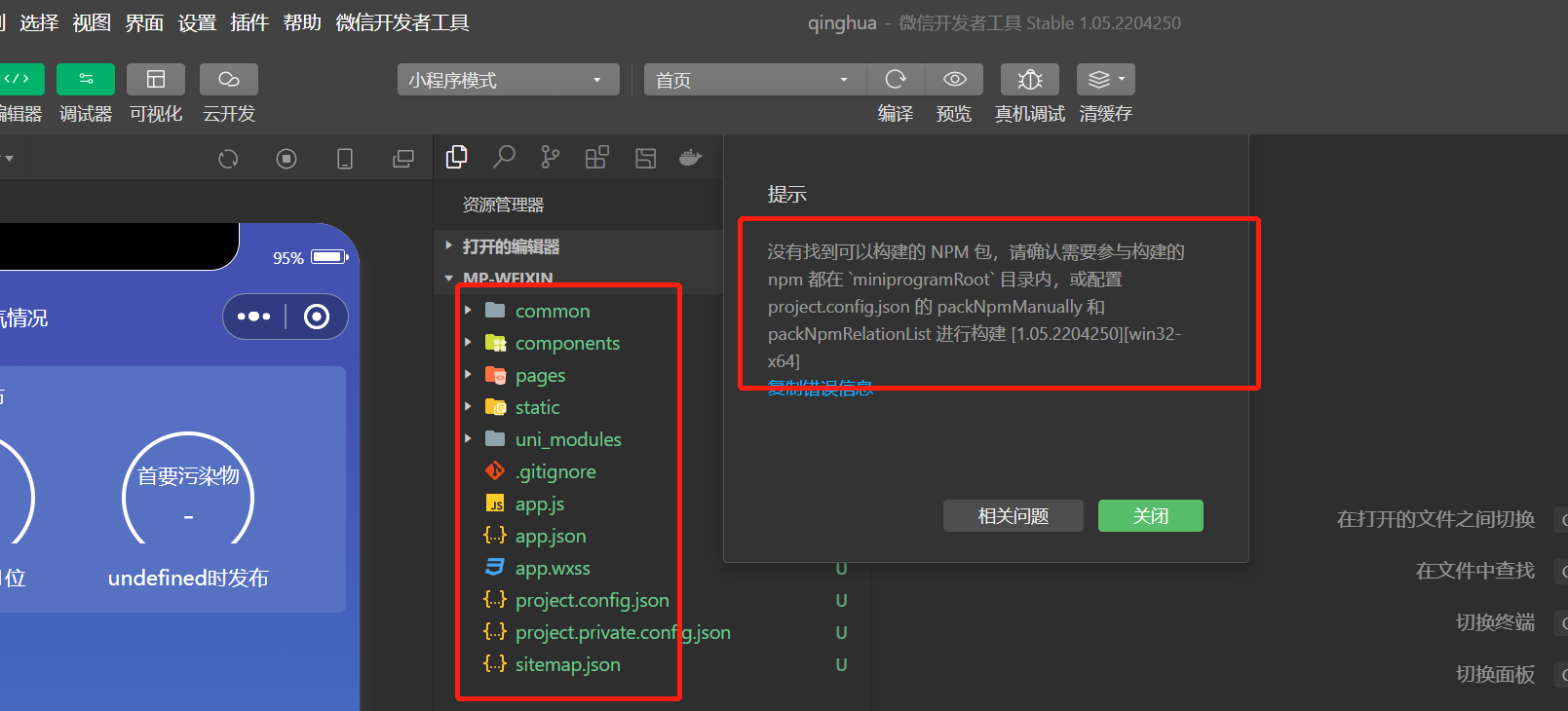Viewport: 1568px width, 711px height.
Task: Open the 帮助 menu
Action: coord(302,22)
